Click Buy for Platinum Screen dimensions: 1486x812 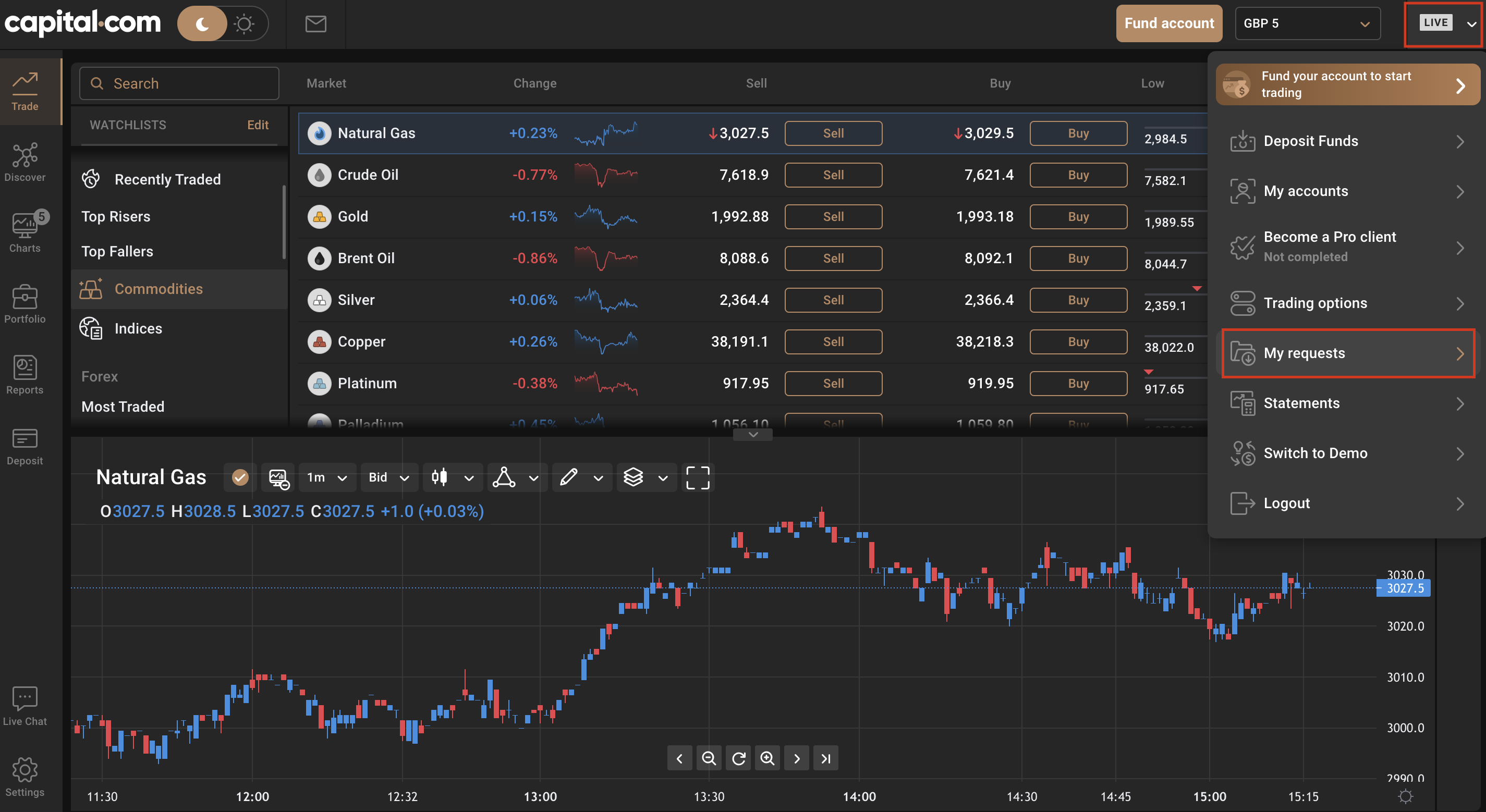pos(1078,384)
